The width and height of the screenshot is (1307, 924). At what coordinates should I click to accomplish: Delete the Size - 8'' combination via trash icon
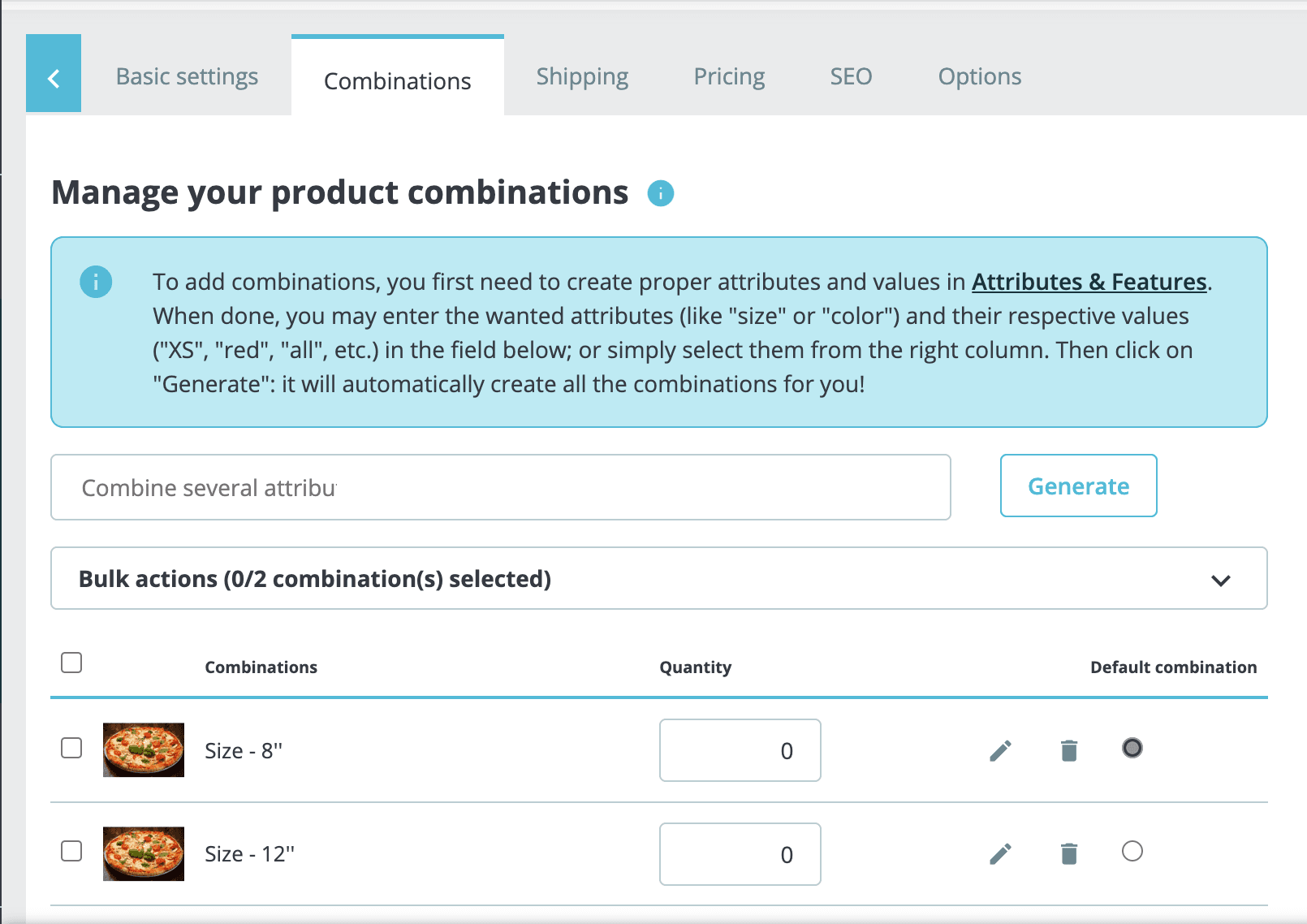coord(1068,750)
